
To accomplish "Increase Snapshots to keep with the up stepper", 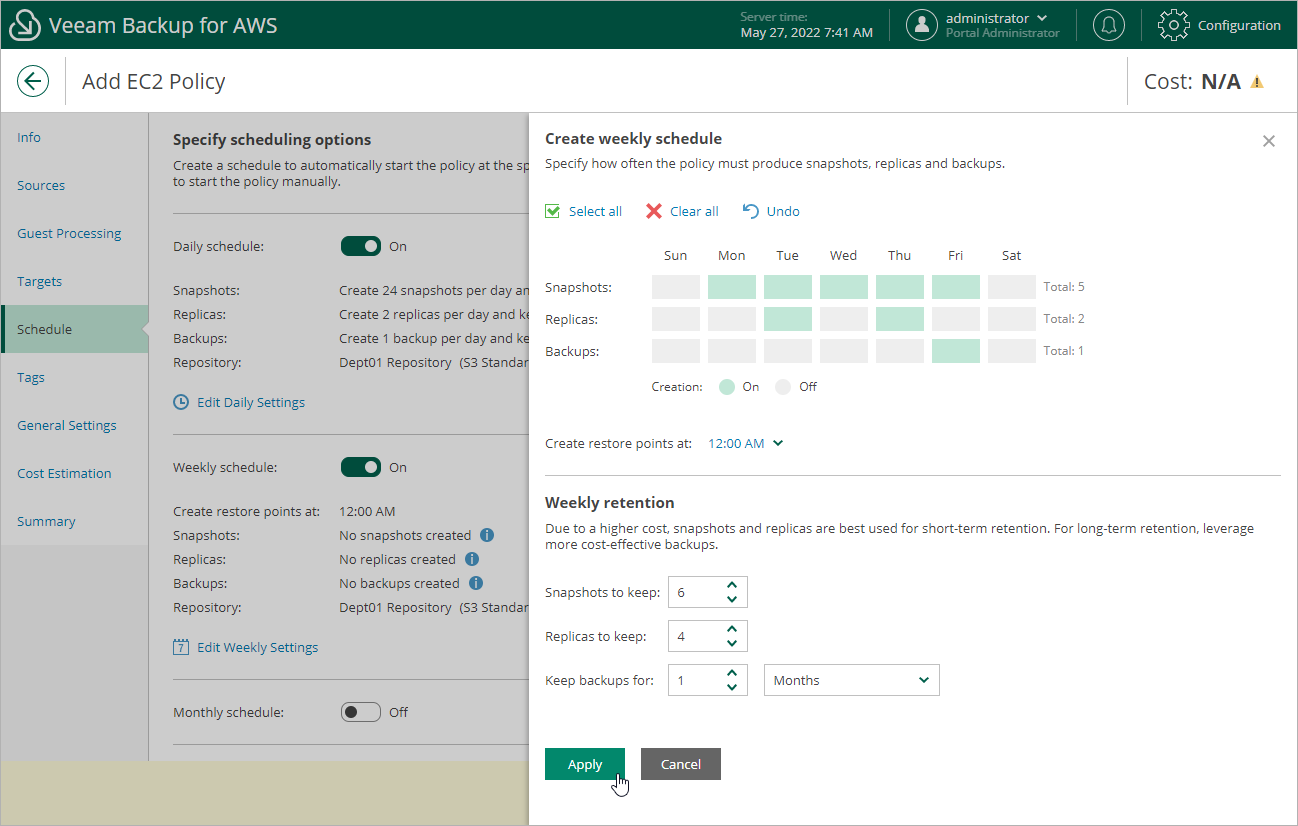I will pos(732,586).
